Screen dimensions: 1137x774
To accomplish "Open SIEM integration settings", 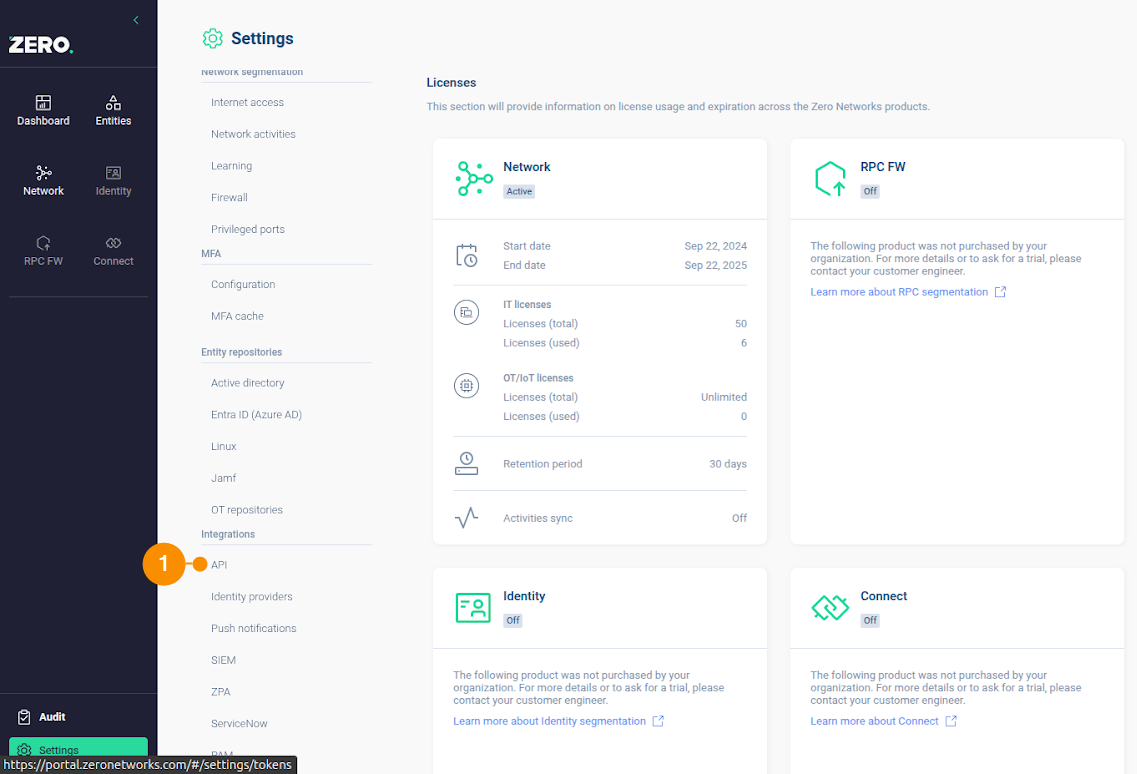I will 223,660.
